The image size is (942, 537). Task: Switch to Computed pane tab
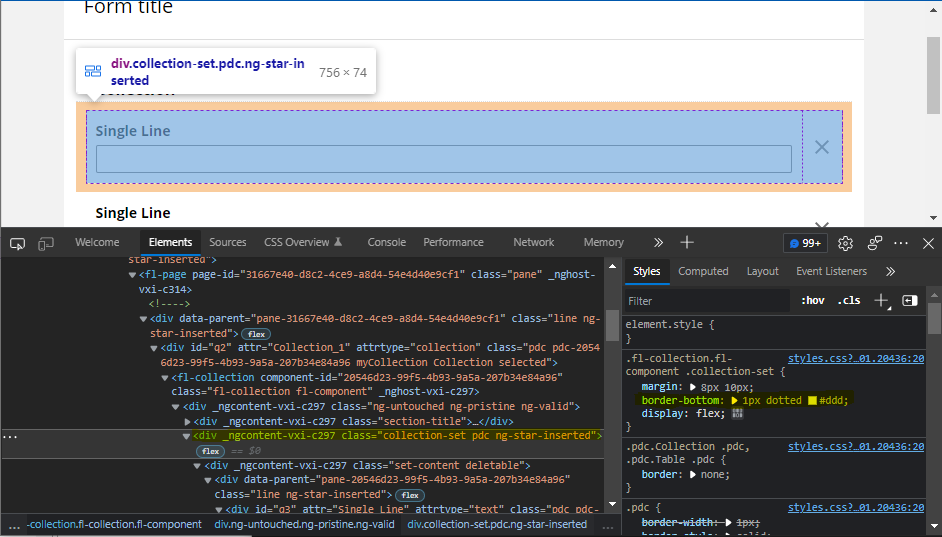click(x=703, y=272)
